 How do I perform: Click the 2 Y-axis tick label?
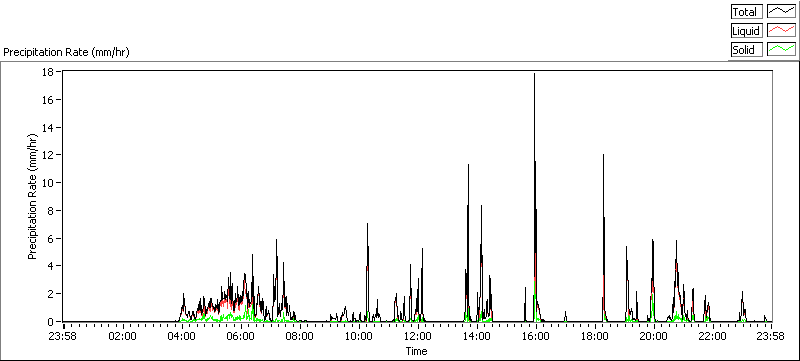(51, 294)
